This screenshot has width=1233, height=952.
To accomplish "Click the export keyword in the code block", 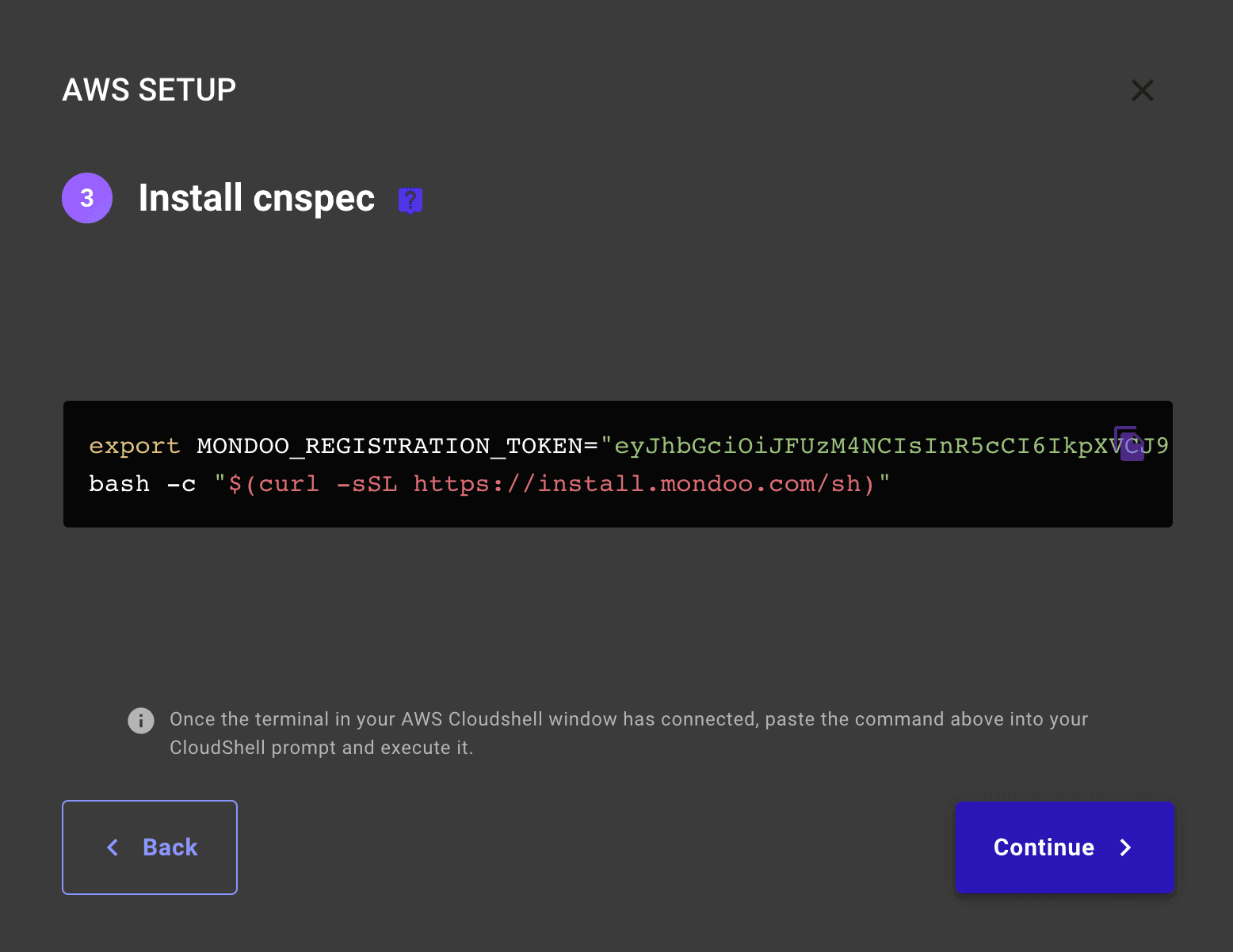I will pyautogui.click(x=133, y=446).
